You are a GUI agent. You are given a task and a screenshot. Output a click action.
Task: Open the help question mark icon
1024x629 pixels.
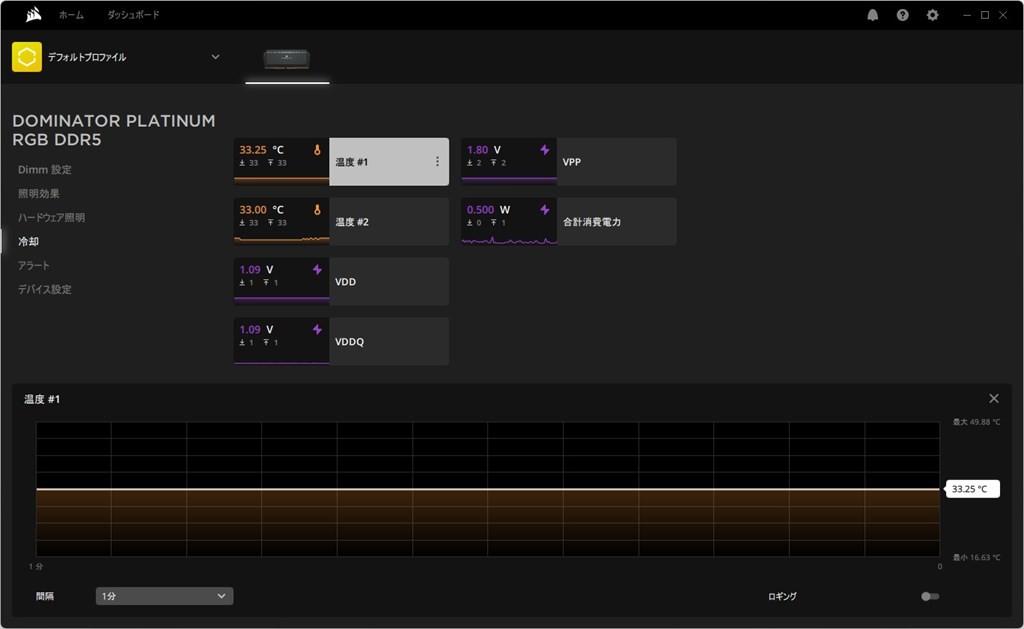pyautogui.click(x=903, y=15)
